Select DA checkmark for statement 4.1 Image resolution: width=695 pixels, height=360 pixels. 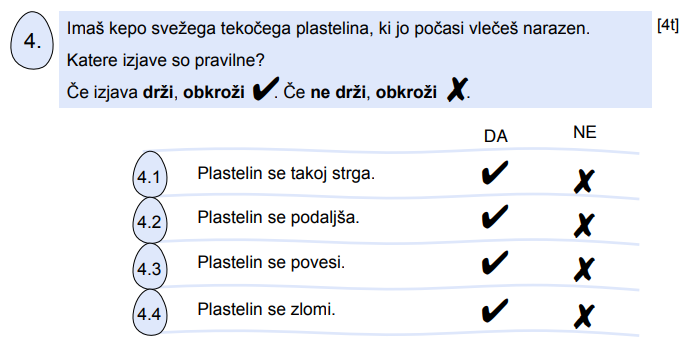(495, 172)
